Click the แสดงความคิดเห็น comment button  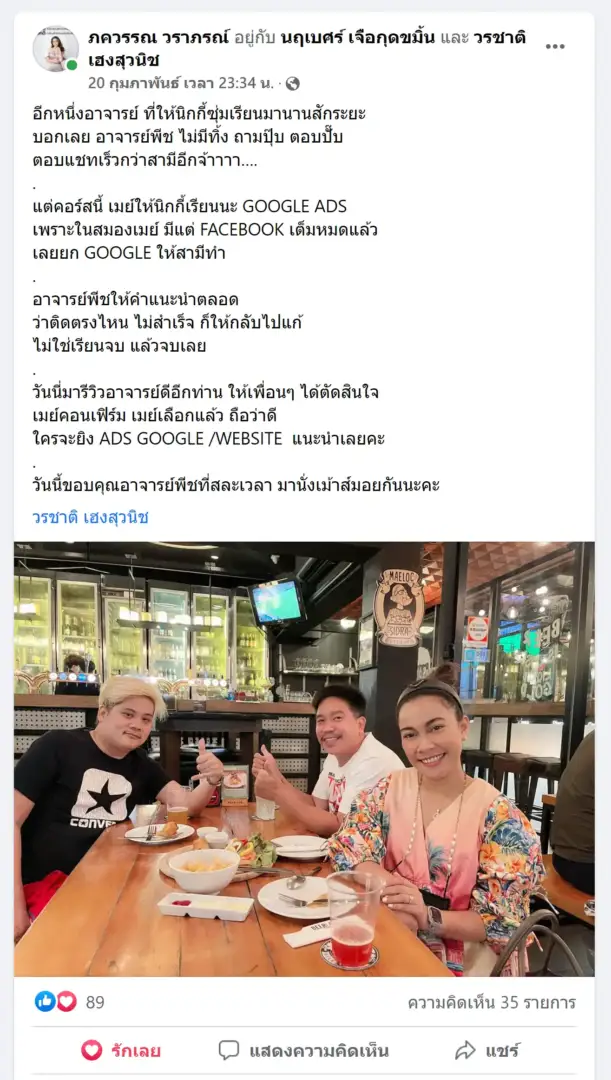click(x=304, y=1050)
